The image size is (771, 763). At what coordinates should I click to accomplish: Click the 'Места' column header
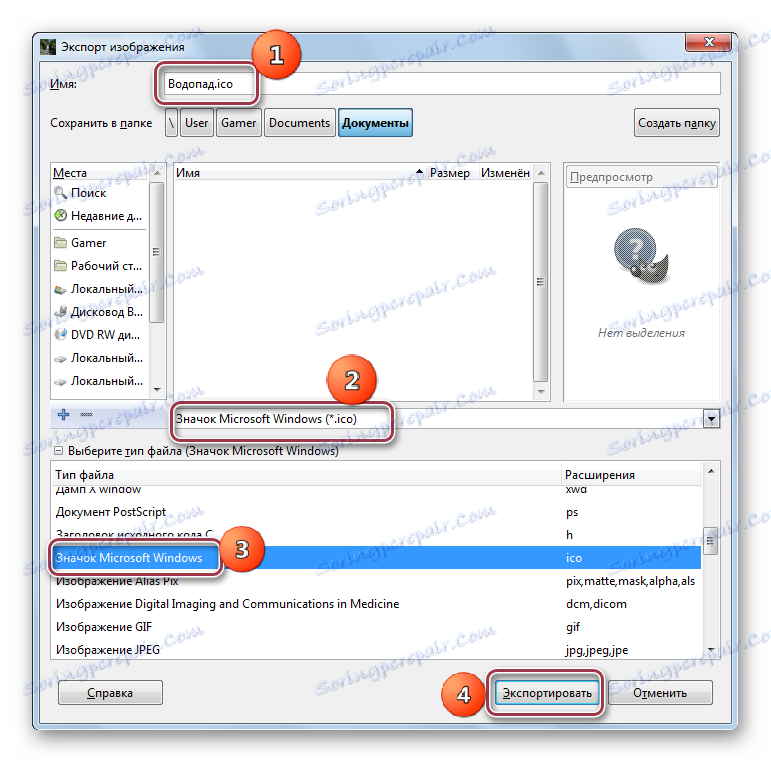[101, 173]
